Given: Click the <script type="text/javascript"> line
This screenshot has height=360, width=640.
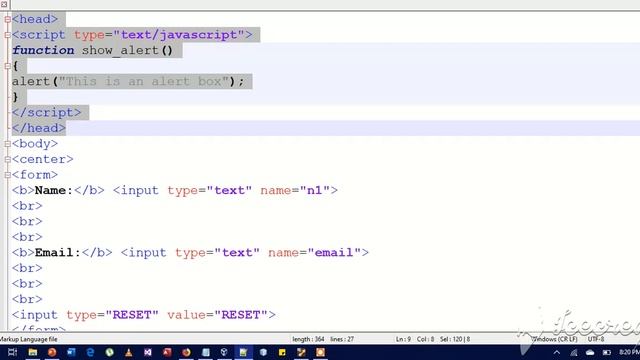Looking at the screenshot, I should (x=132, y=35).
